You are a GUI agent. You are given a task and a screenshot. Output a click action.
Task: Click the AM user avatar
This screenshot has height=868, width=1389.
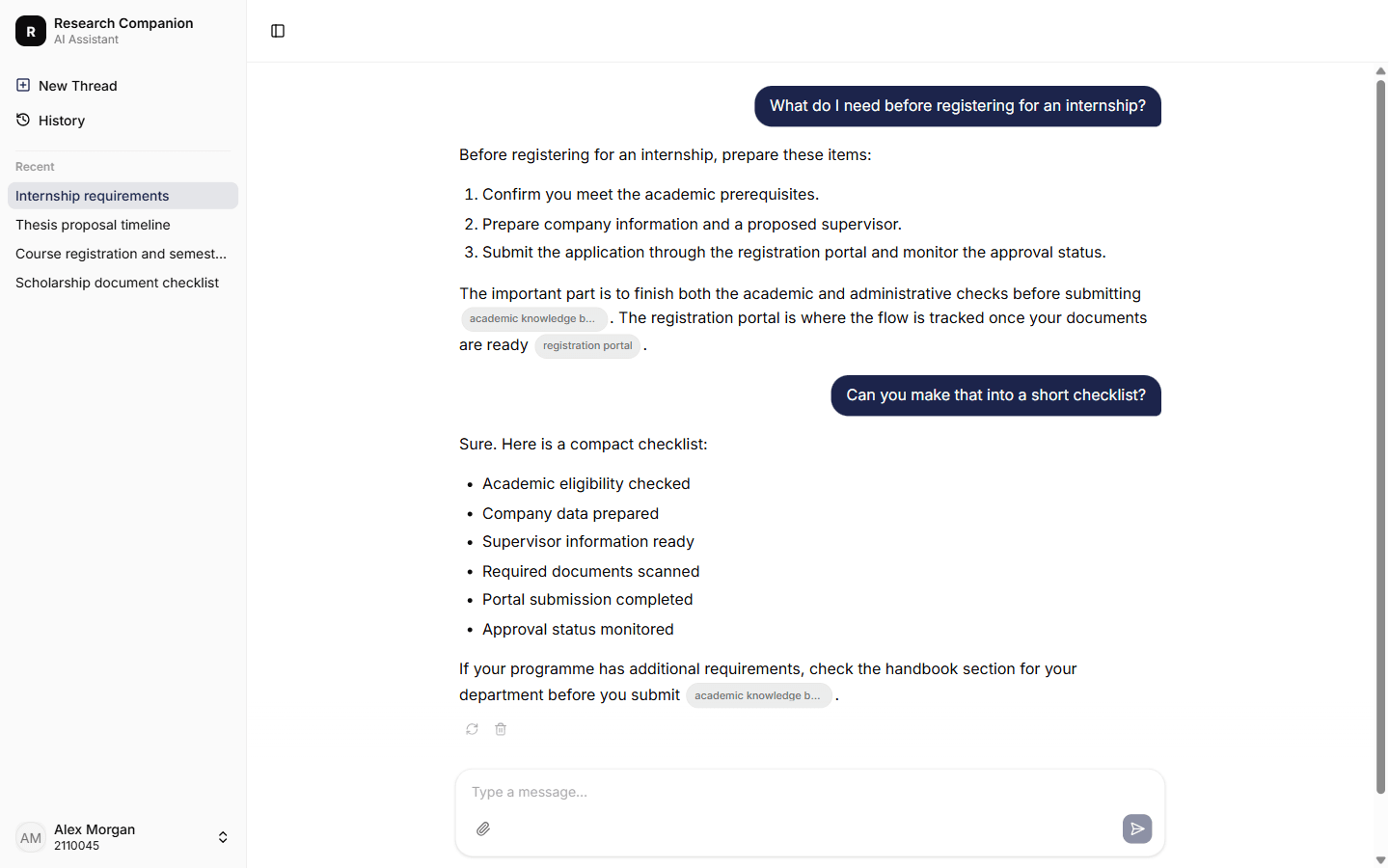[31, 837]
